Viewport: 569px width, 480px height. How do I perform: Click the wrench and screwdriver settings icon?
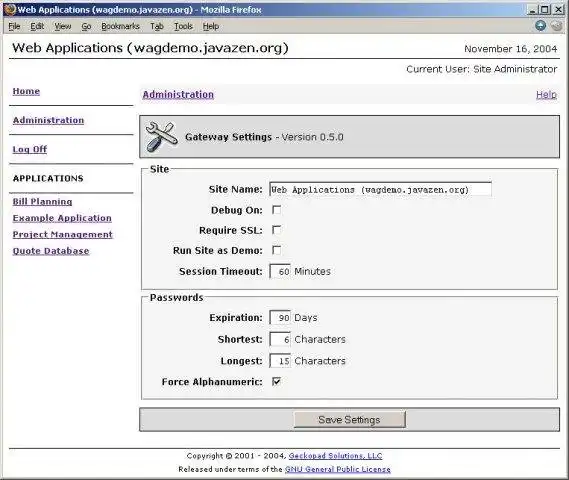pyautogui.click(x=161, y=137)
